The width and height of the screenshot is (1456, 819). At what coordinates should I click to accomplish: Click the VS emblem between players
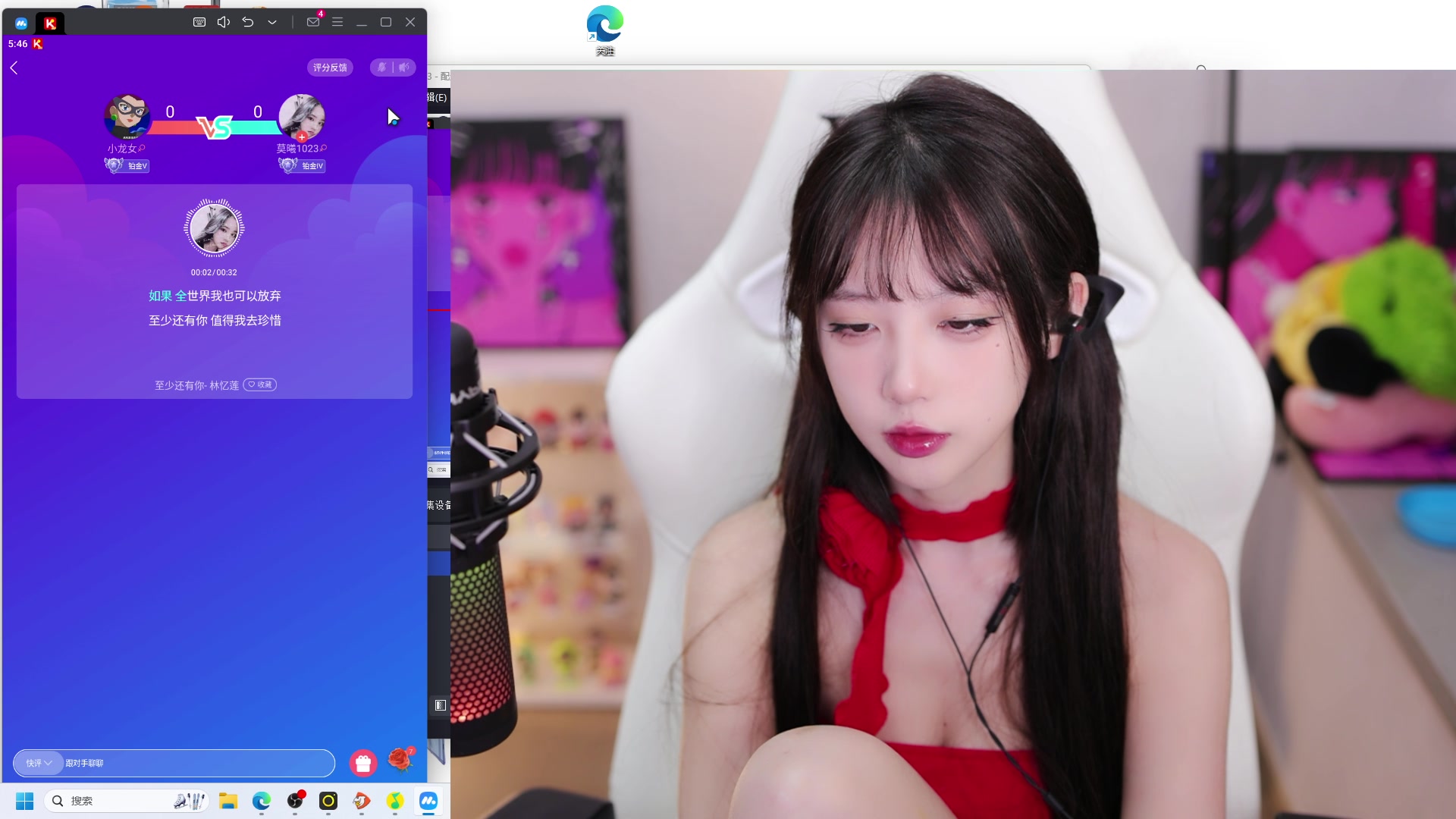point(215,127)
